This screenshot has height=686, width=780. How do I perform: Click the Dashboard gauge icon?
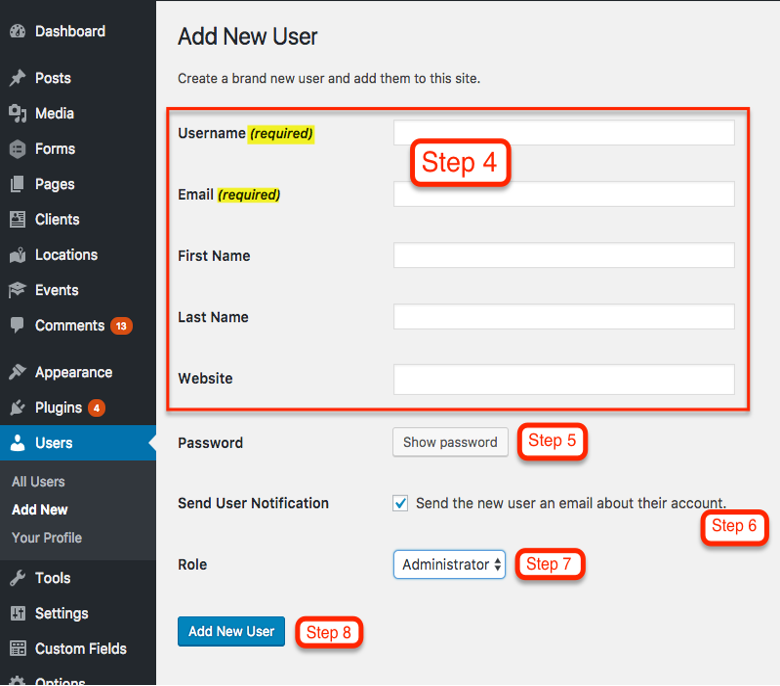[x=17, y=31]
